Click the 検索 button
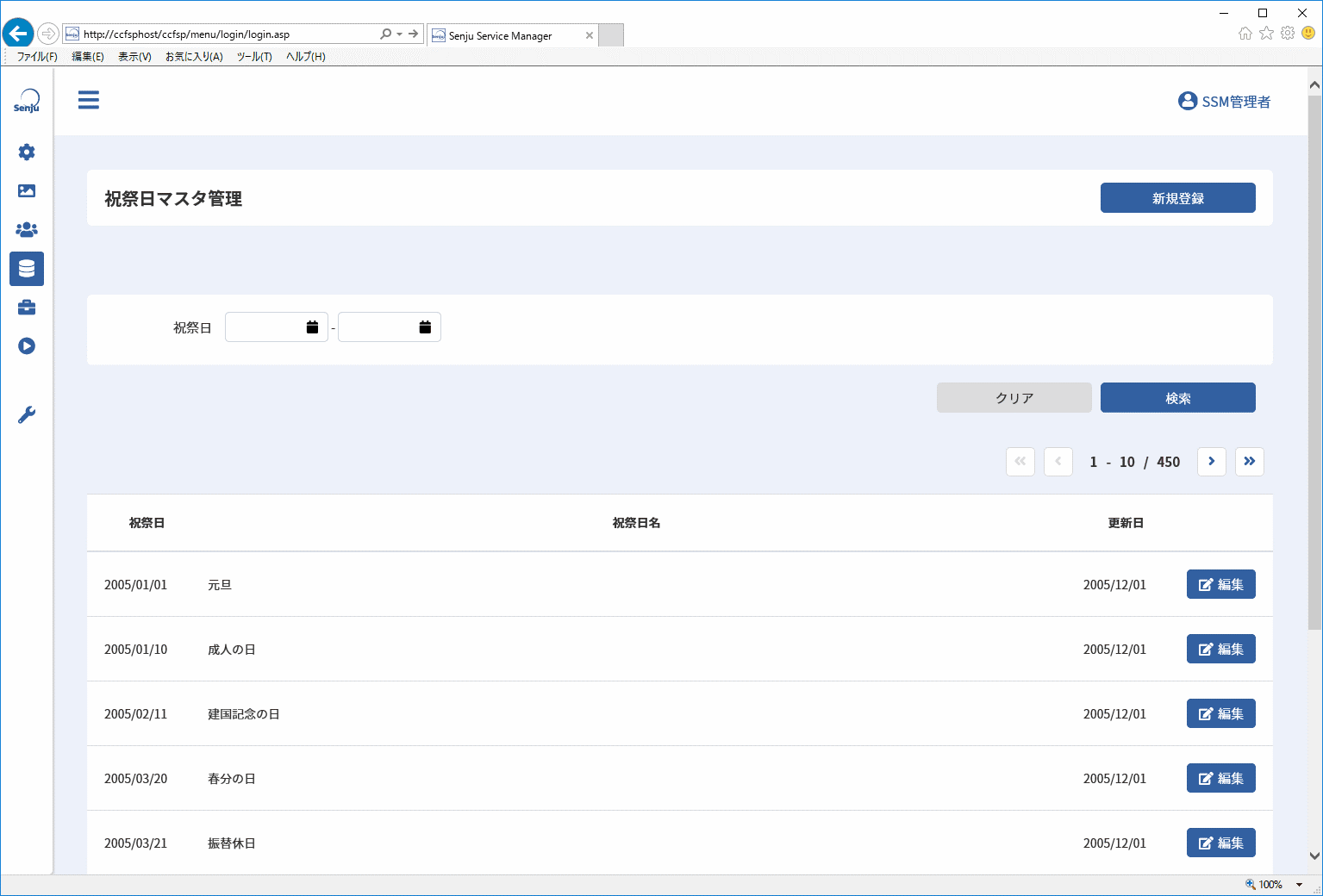 point(1178,398)
